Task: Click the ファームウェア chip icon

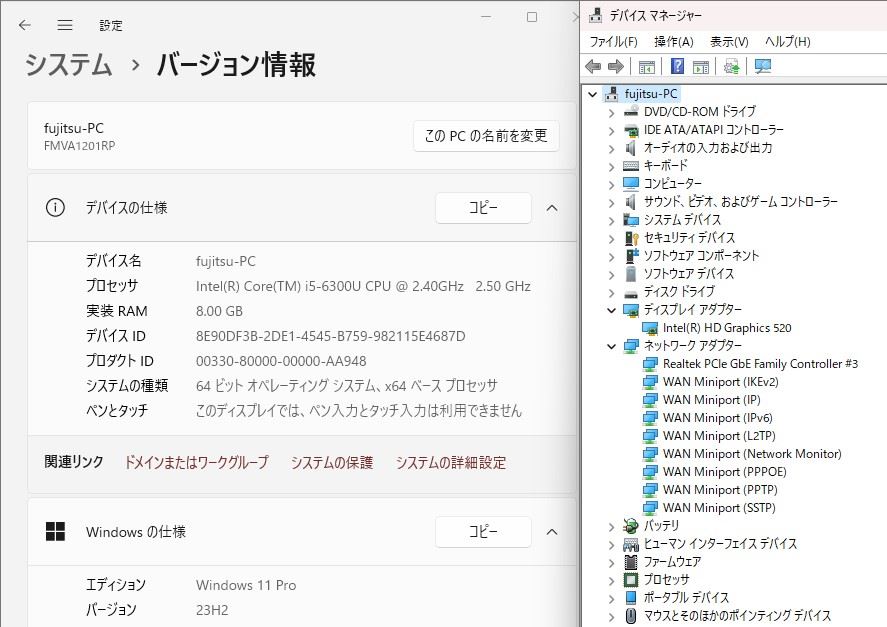Action: 631,562
